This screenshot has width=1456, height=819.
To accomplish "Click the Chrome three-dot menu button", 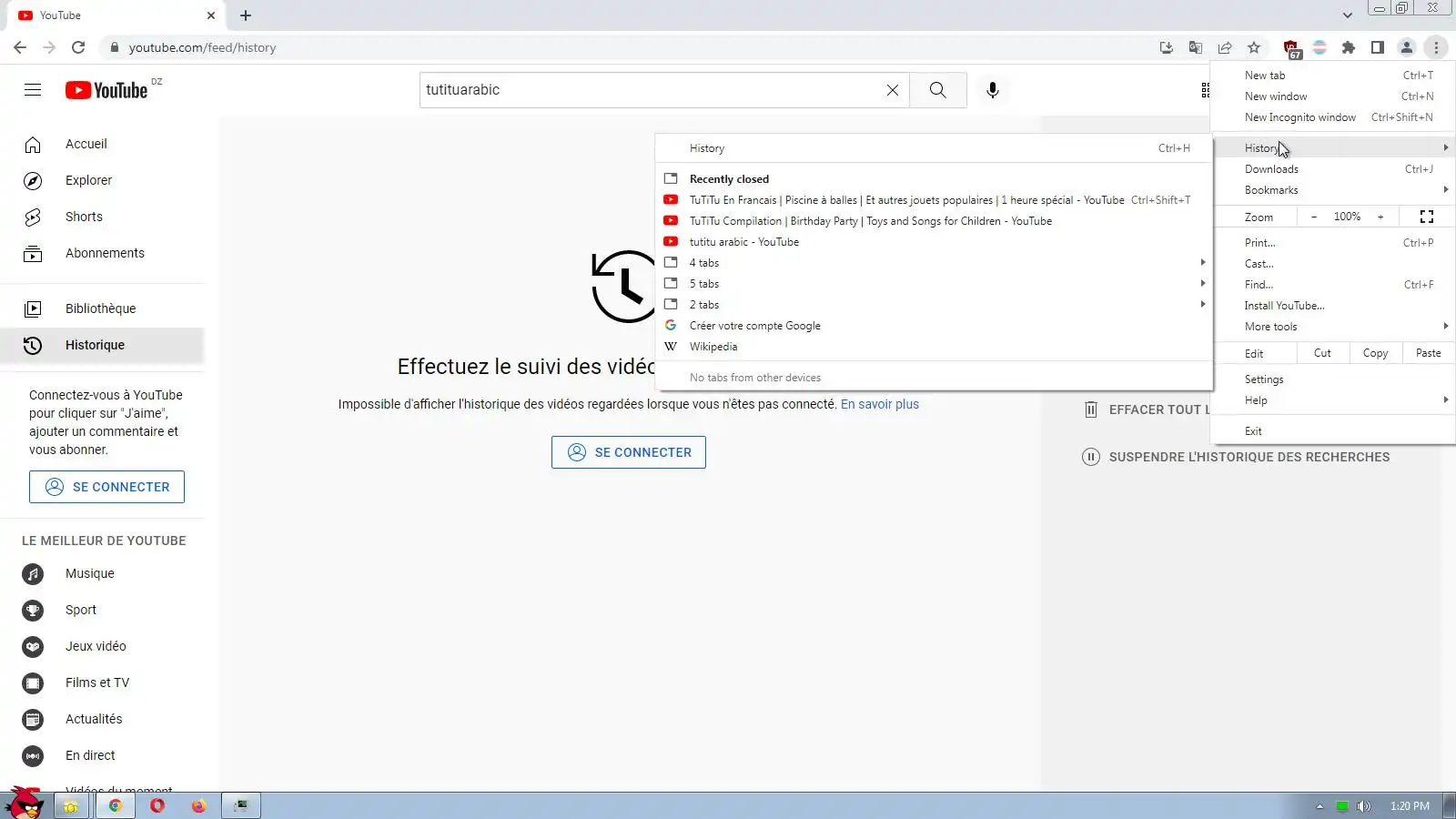I will (1436, 47).
